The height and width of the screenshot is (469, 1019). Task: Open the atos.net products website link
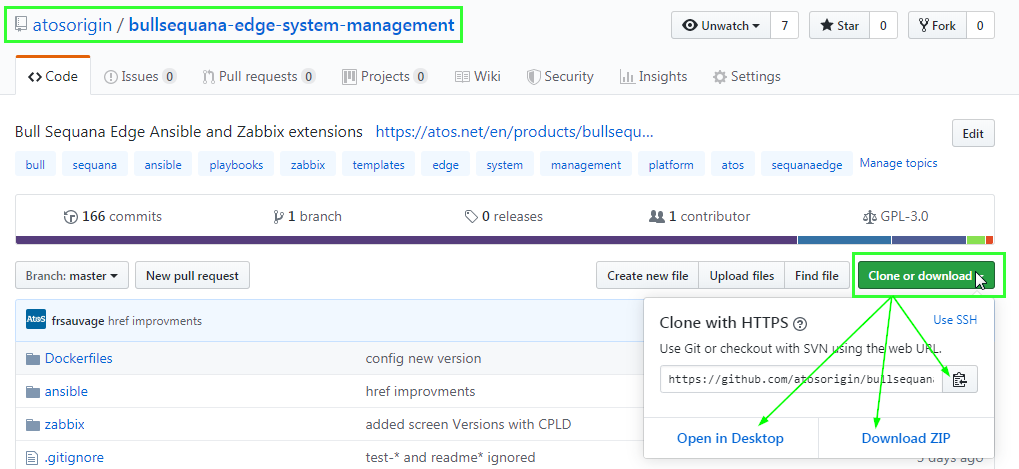[x=515, y=132]
